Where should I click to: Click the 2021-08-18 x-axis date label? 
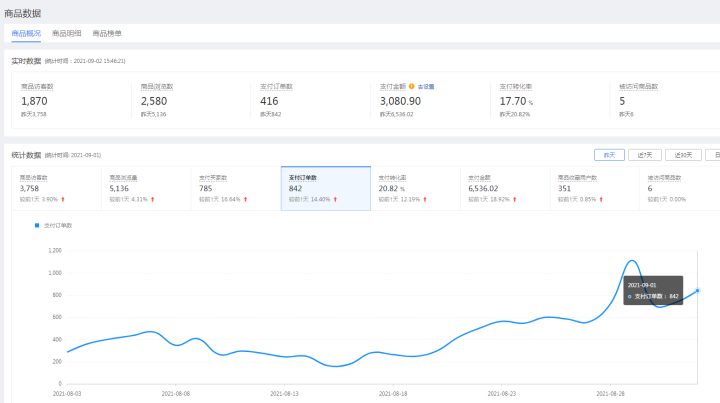pyautogui.click(x=393, y=394)
